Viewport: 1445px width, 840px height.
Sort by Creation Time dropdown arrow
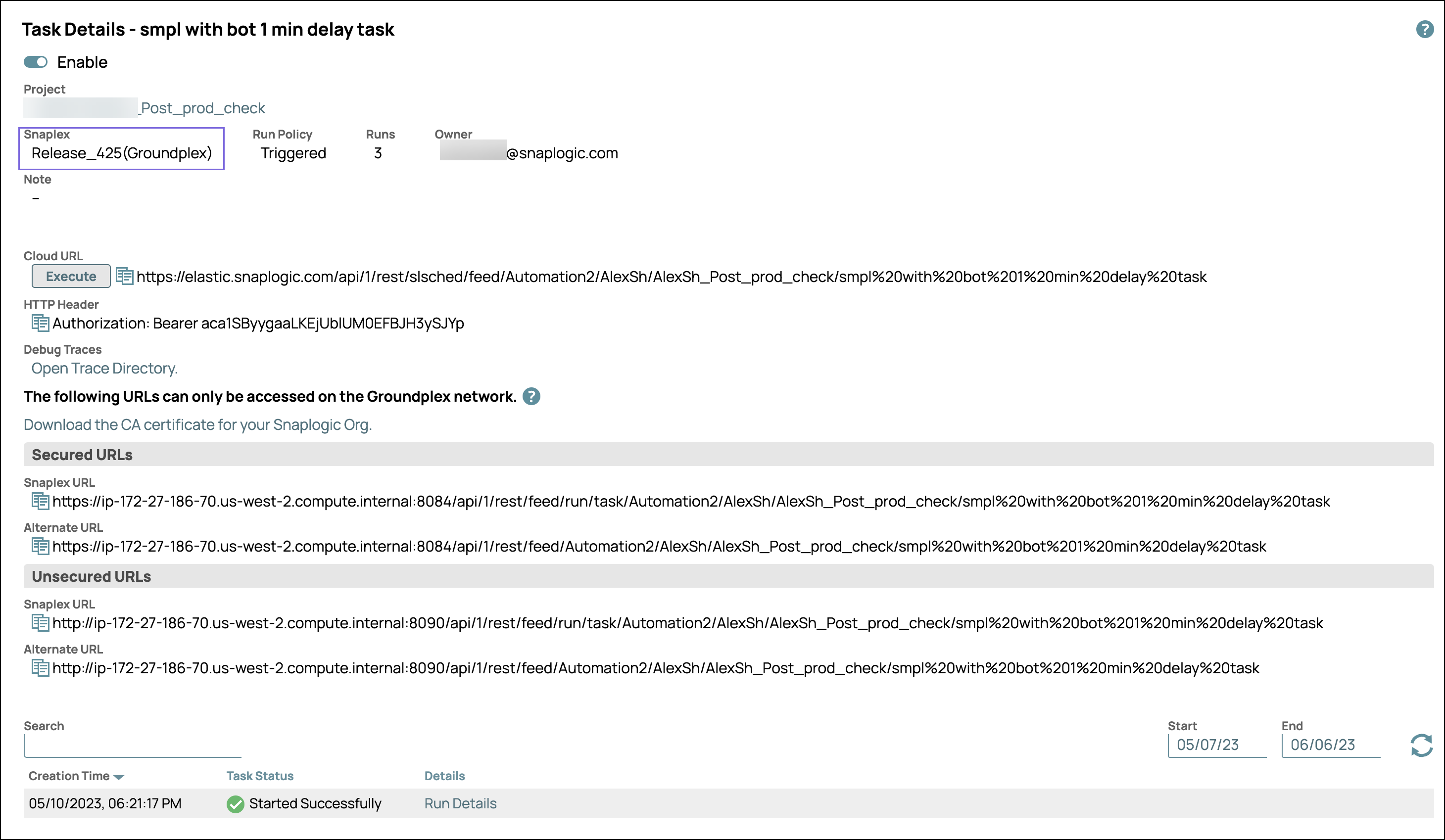[119, 777]
